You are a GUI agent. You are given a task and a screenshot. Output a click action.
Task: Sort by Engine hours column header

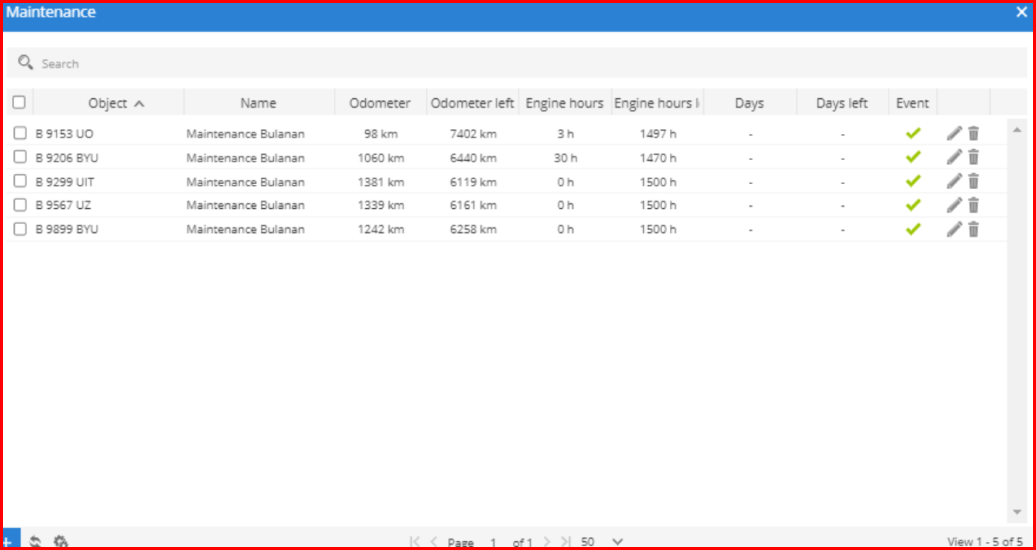pos(565,103)
